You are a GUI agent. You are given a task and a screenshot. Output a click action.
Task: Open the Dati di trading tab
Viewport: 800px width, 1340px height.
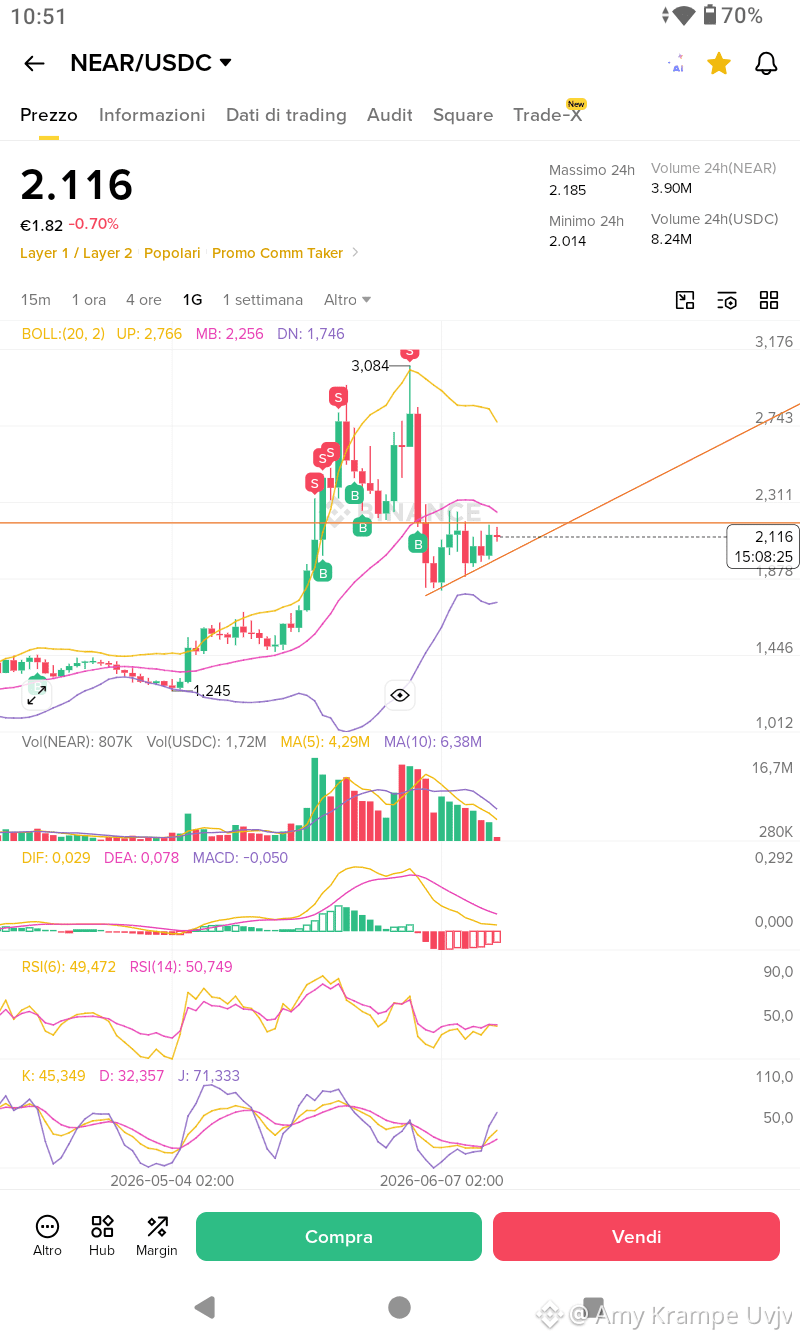[286, 115]
